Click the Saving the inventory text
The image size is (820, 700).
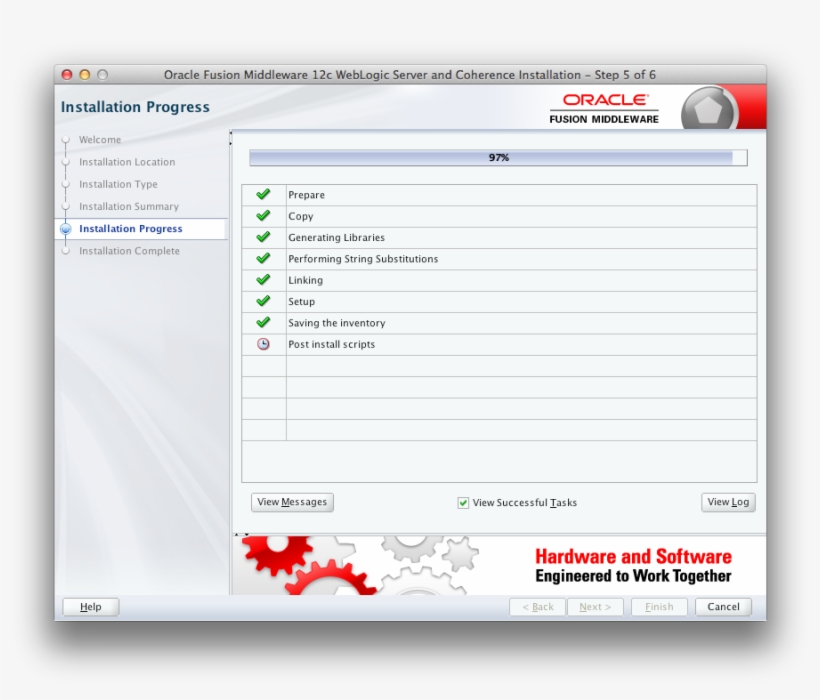(x=337, y=323)
